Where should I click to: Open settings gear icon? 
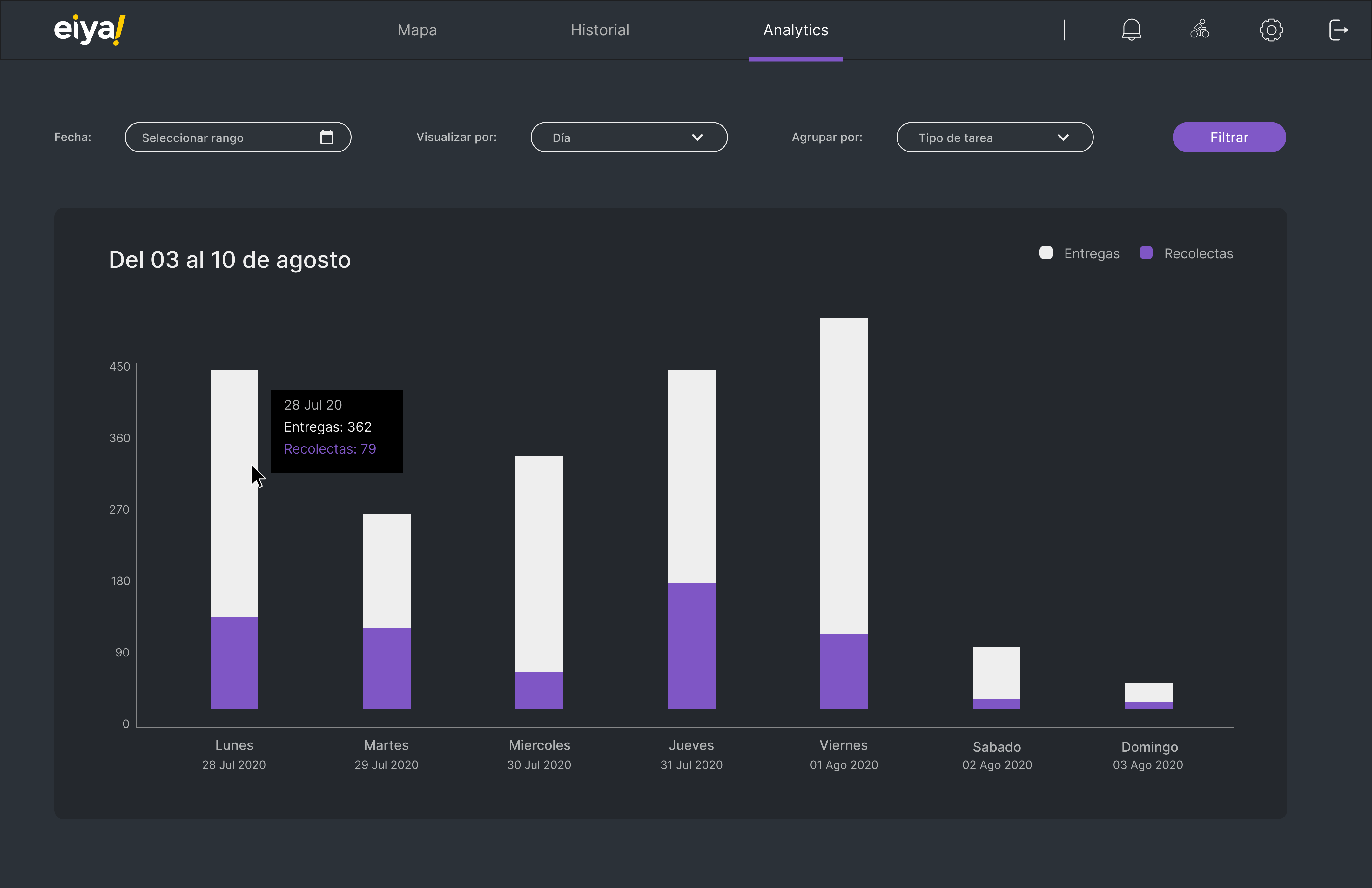[x=1271, y=30]
